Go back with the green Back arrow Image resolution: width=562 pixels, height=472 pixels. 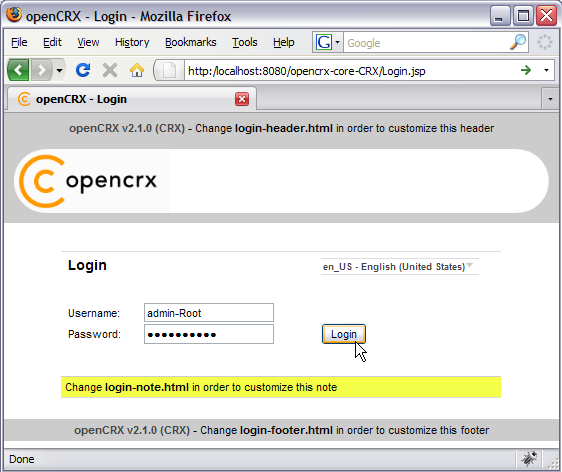18,70
